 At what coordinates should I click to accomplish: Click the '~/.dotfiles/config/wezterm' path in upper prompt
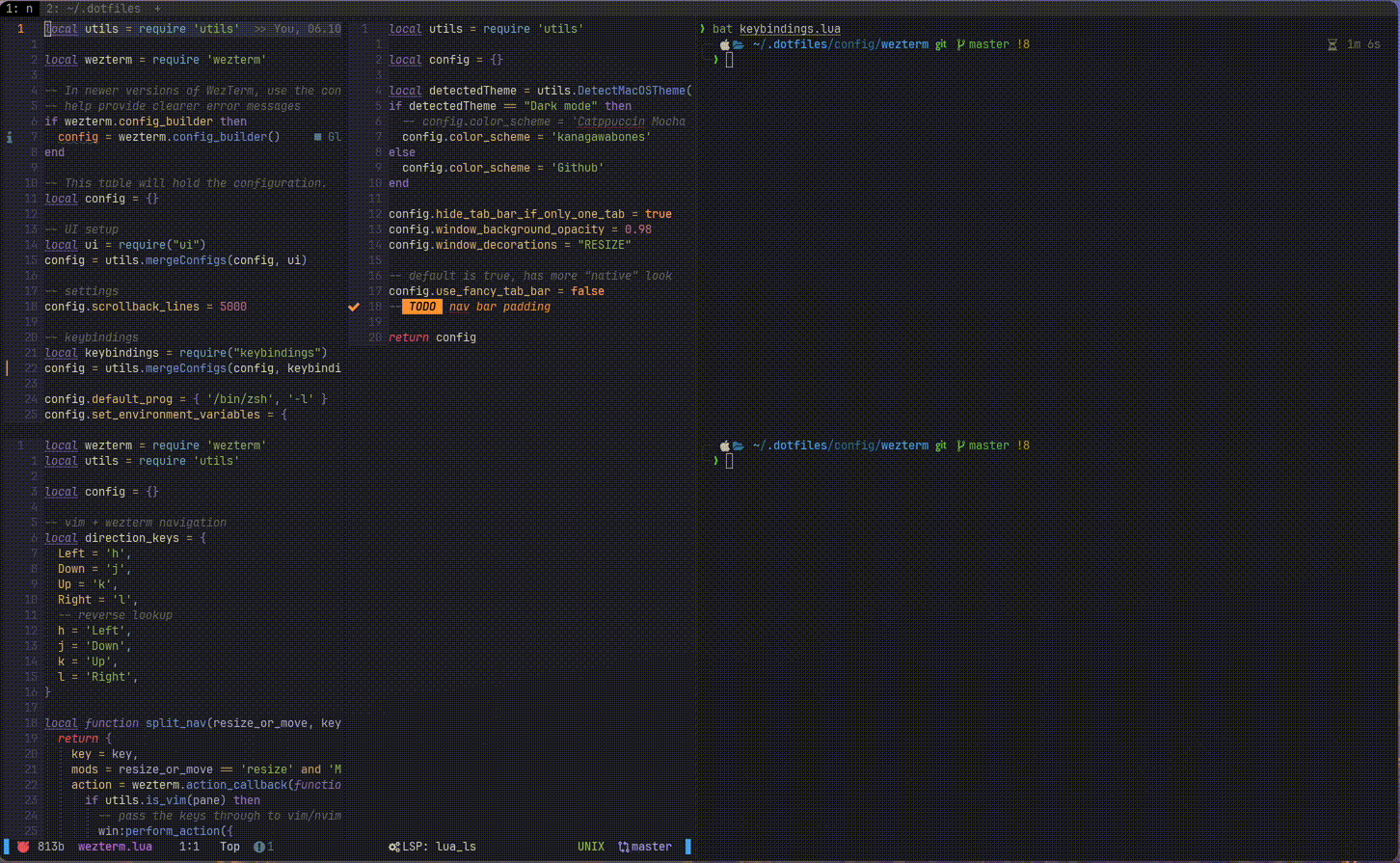tap(840, 44)
